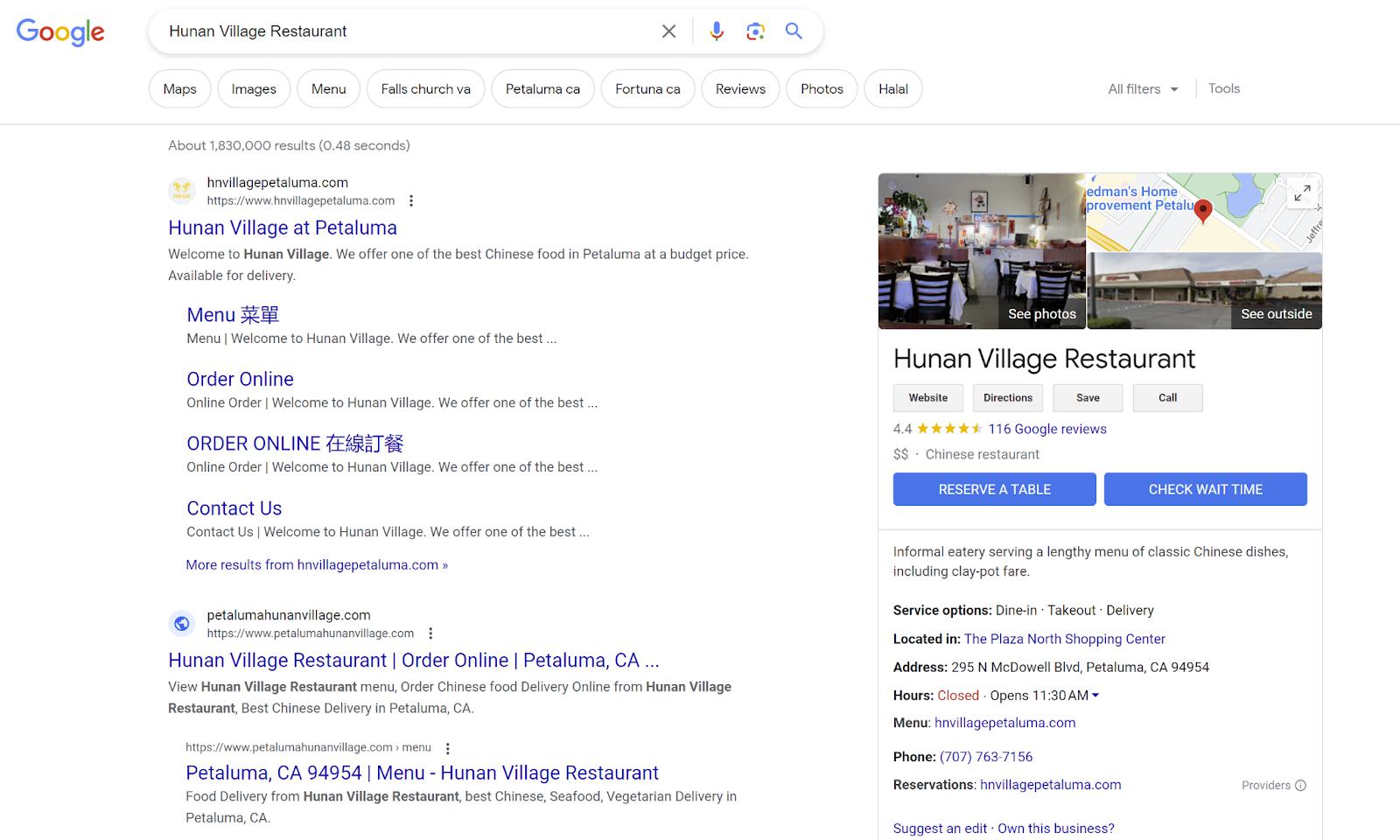Expand the map with fullscreen arrows icon
This screenshot has width=1400, height=840.
(1302, 193)
